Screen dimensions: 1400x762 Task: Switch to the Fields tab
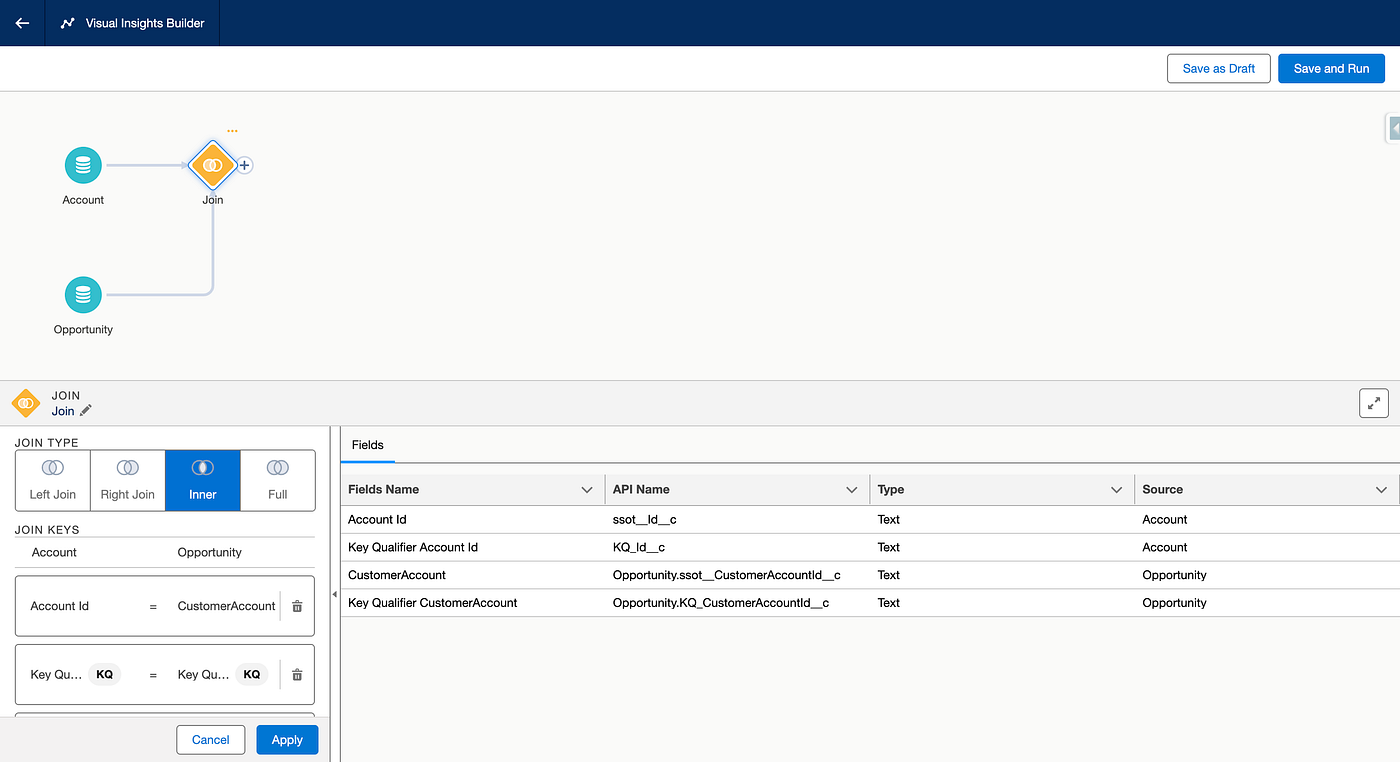coord(368,445)
